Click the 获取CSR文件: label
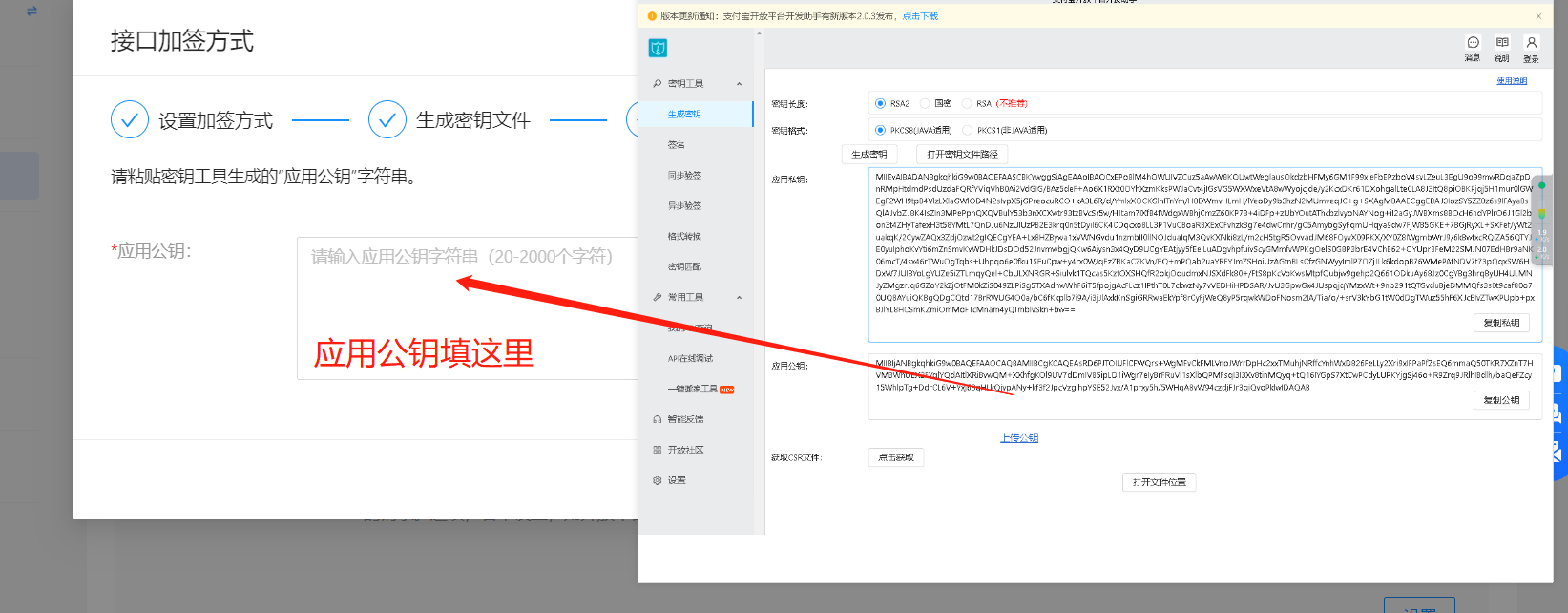1568x613 pixels. (796, 458)
